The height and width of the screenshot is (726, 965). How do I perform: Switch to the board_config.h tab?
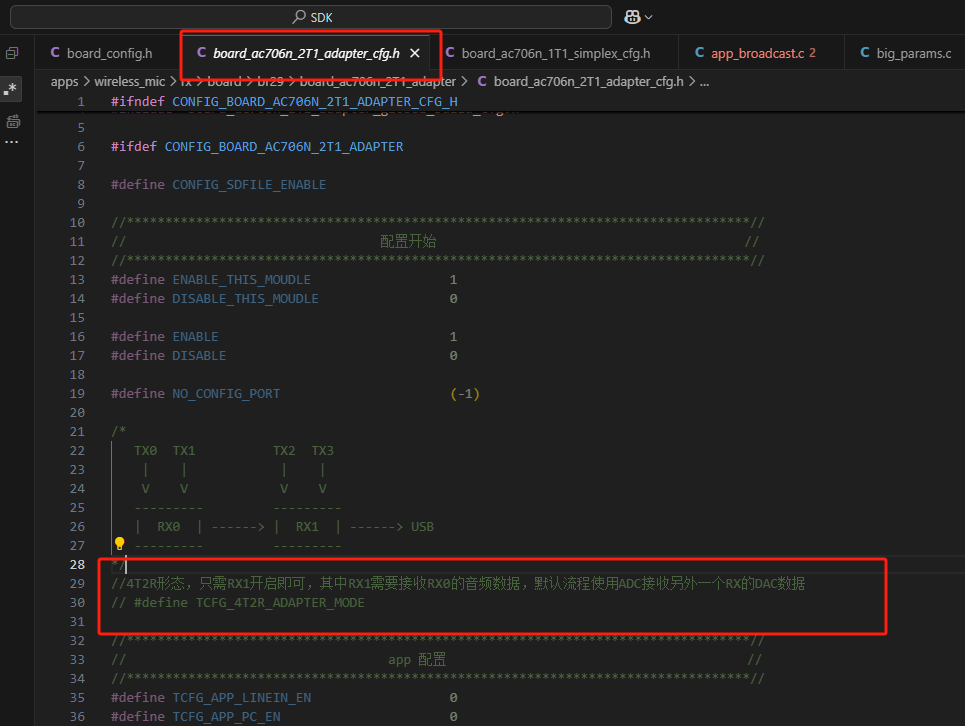pos(102,54)
